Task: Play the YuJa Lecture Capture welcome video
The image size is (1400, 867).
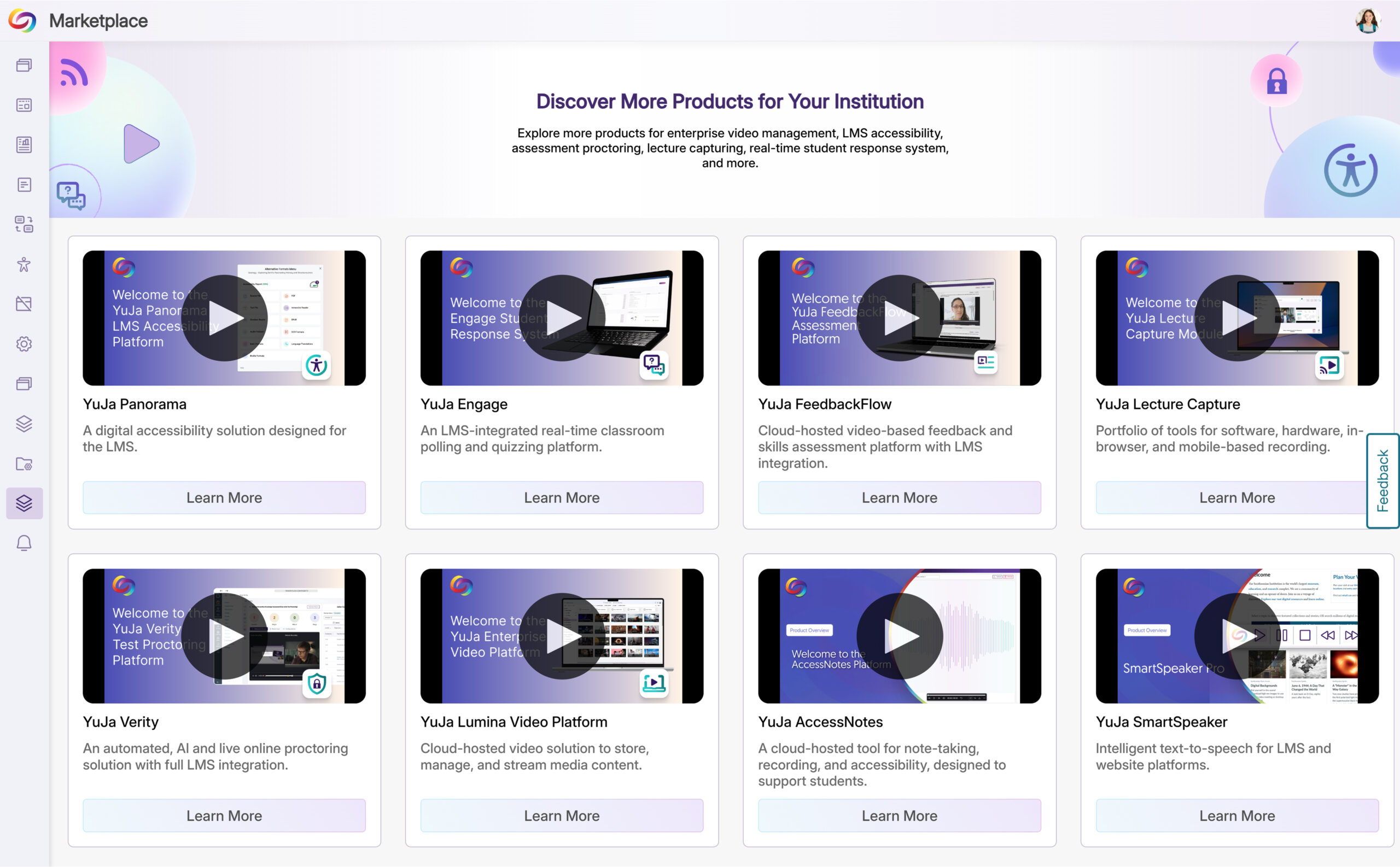Action: tap(1237, 318)
